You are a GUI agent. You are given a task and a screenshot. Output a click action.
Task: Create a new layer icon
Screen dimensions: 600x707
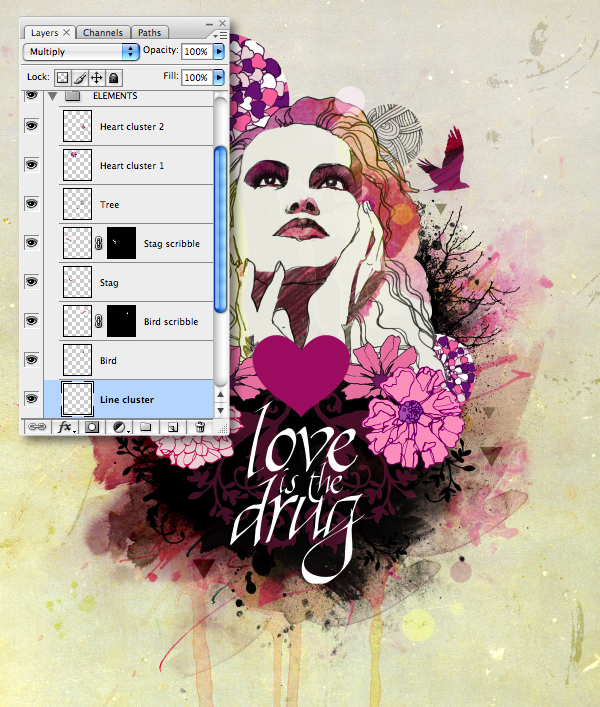(173, 427)
